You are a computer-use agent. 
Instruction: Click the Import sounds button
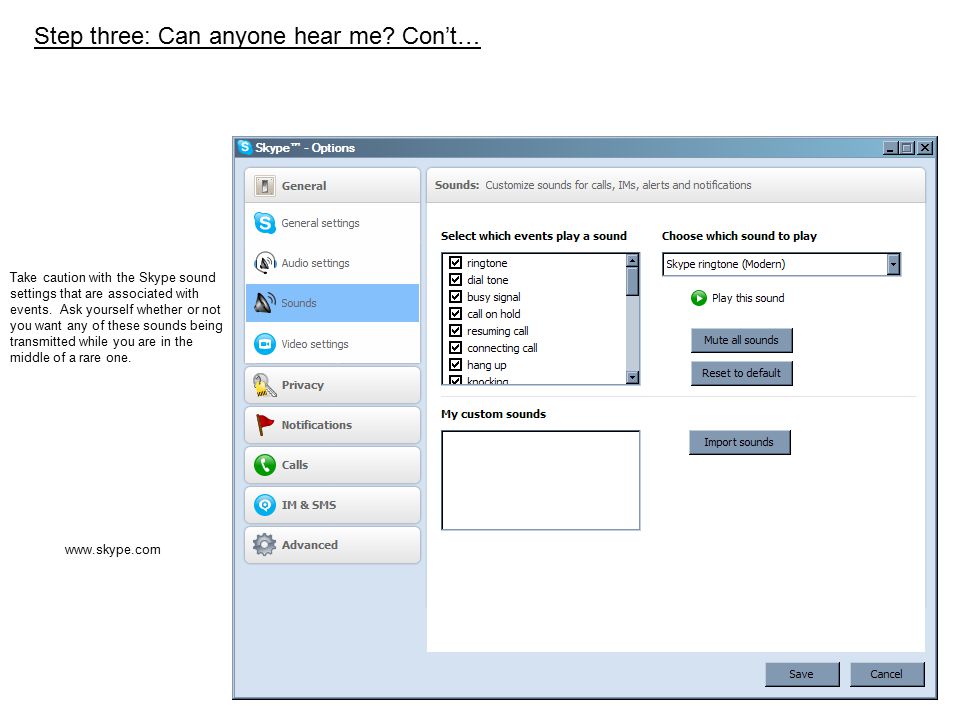pyautogui.click(x=740, y=442)
